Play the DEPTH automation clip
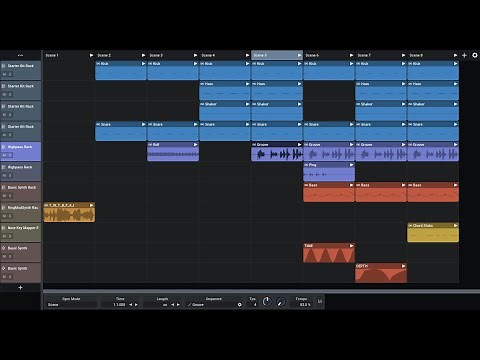480x360 pixels. click(x=403, y=266)
